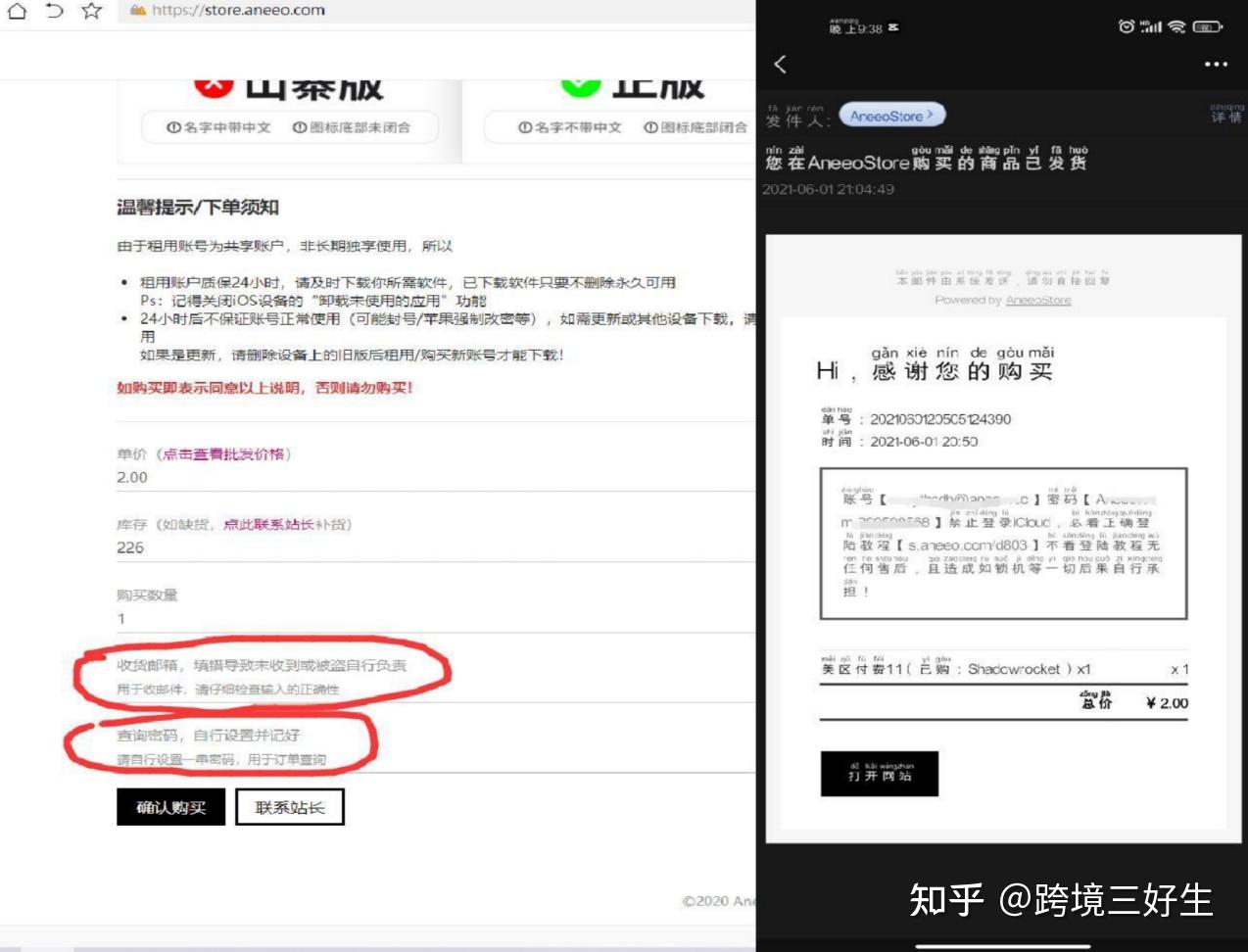The width and height of the screenshot is (1248, 952).
Task: Click the 确认购买 button
Action: coord(171,807)
